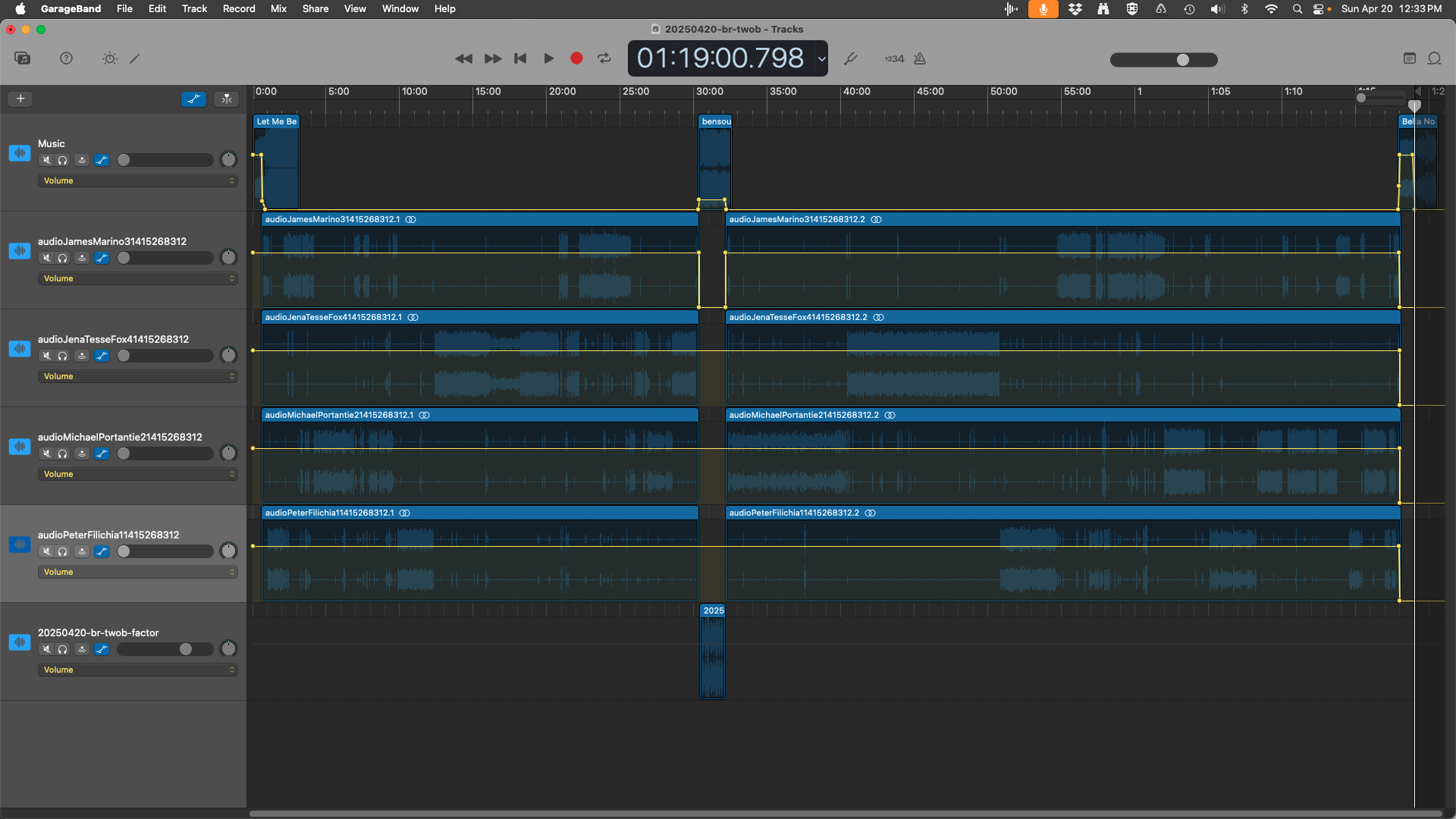Solo the audioJenaTesseFox41415268312 track
The height and width of the screenshot is (819, 1456).
(x=63, y=356)
